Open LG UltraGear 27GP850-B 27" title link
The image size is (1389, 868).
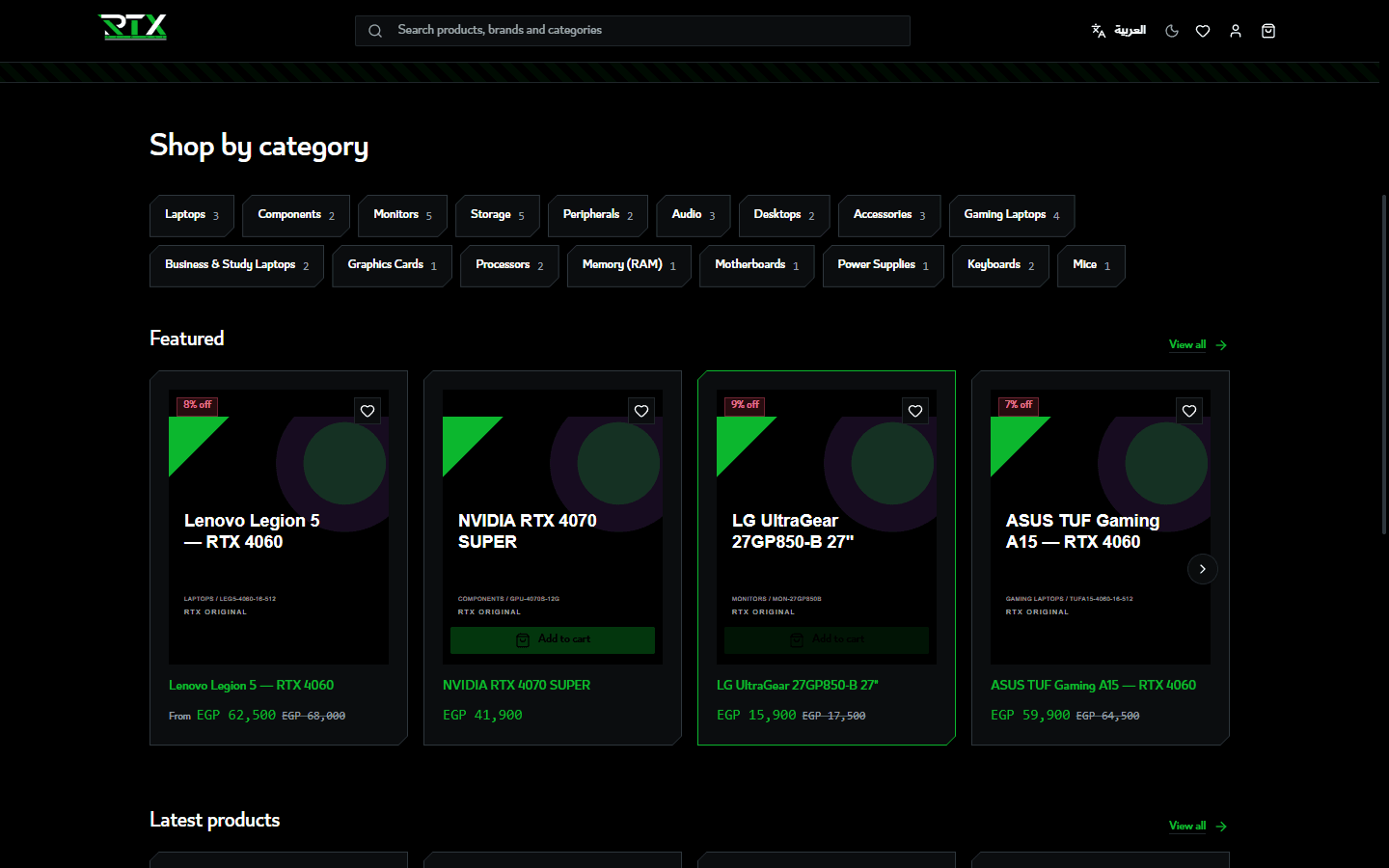798,686
